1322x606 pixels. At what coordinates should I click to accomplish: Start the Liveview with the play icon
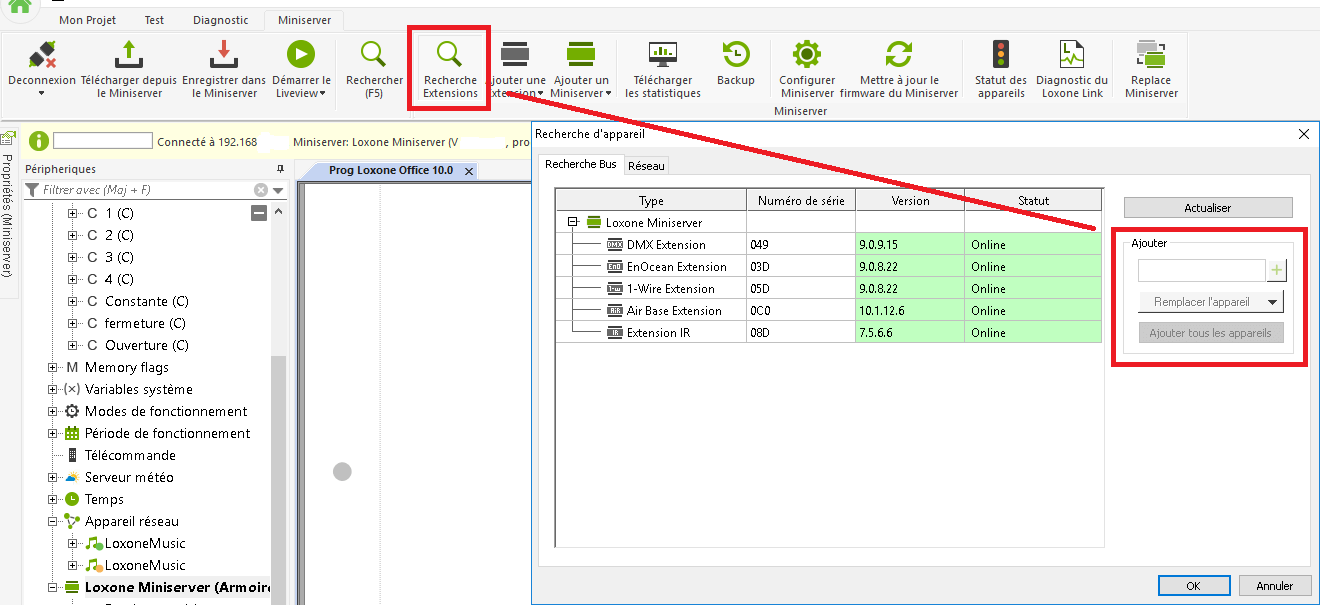point(300,55)
